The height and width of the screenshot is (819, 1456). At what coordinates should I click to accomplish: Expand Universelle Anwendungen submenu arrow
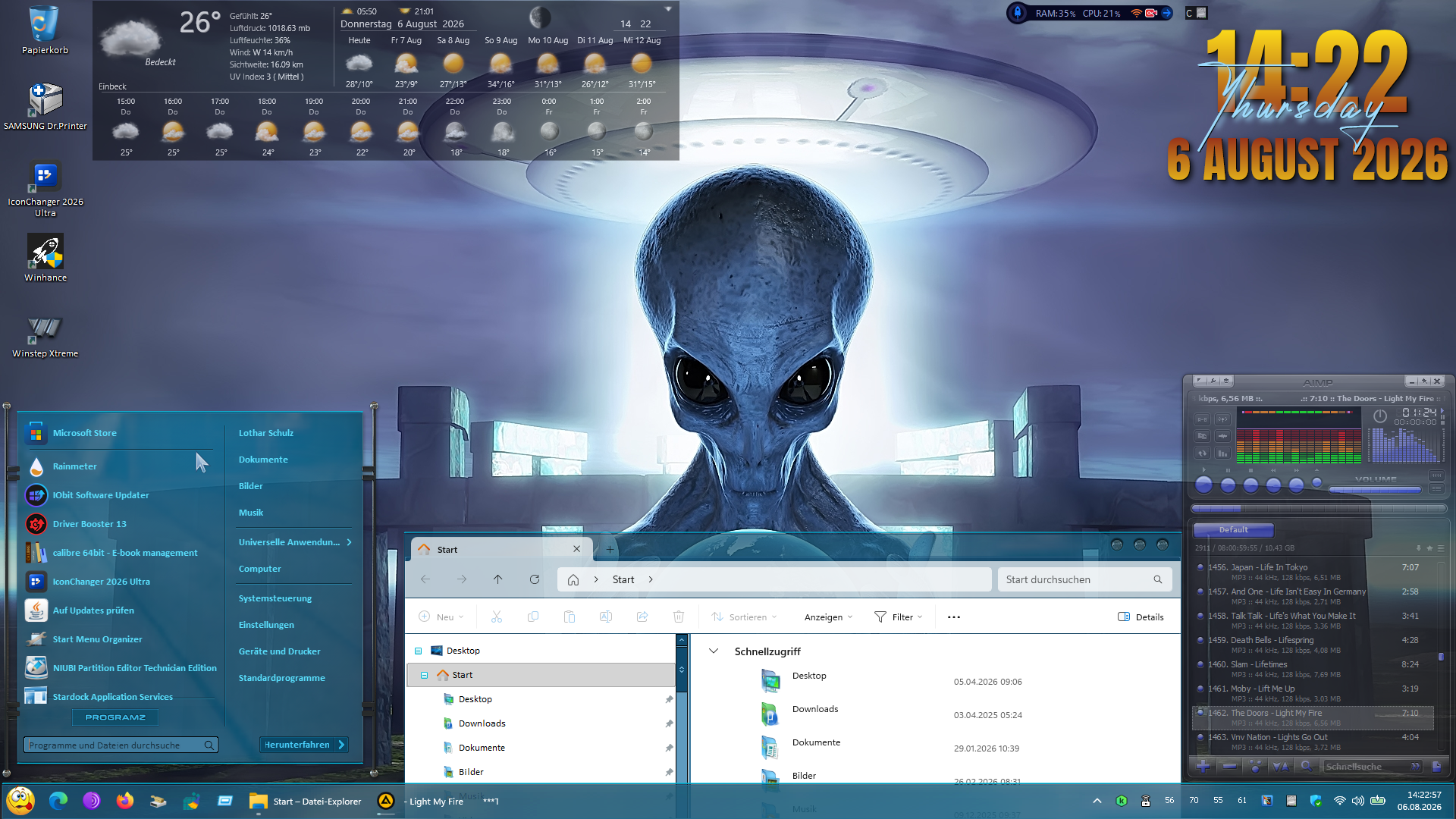coord(349,542)
